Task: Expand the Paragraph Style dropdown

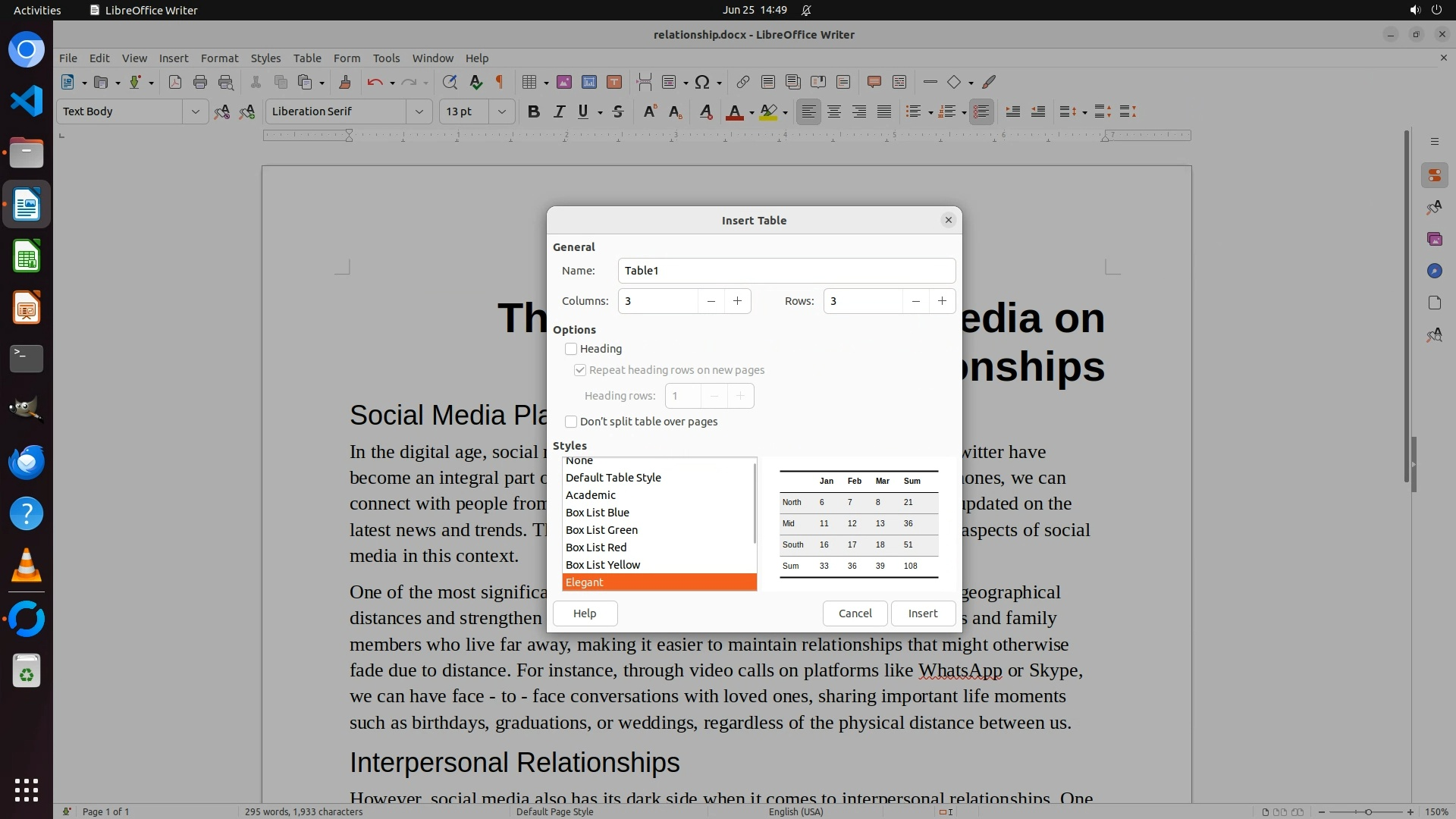Action: click(195, 111)
